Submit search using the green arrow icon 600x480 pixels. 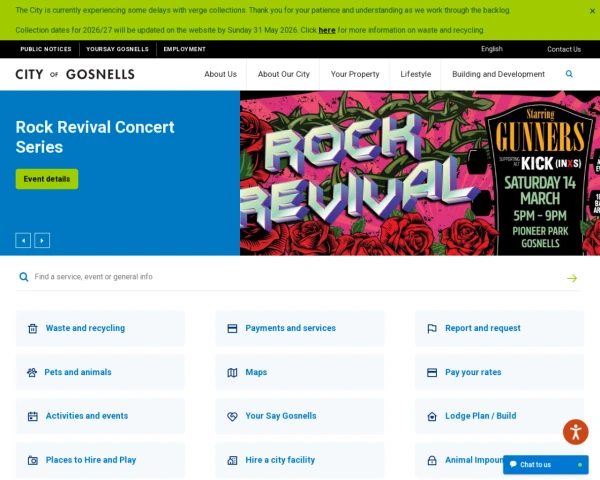572,278
